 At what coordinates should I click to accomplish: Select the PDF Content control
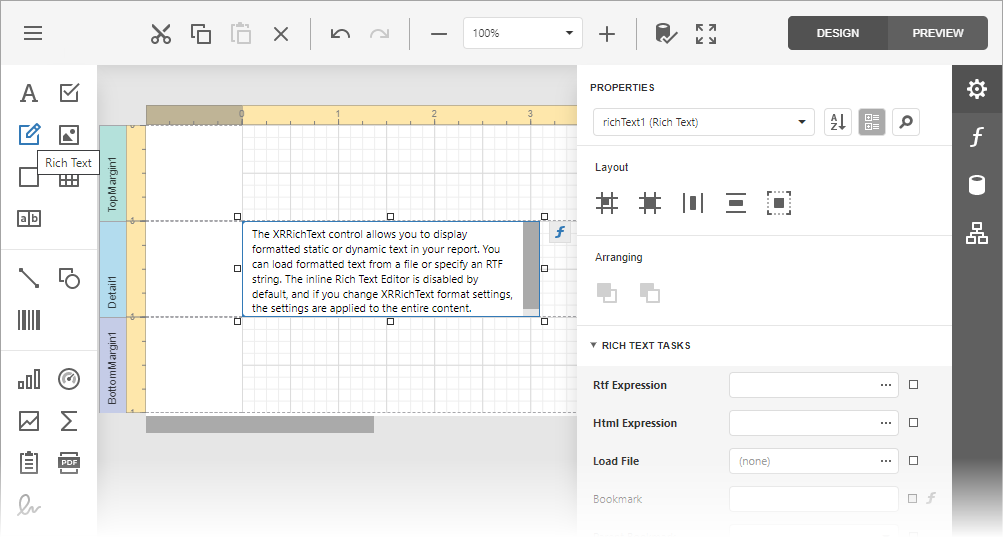pos(69,463)
